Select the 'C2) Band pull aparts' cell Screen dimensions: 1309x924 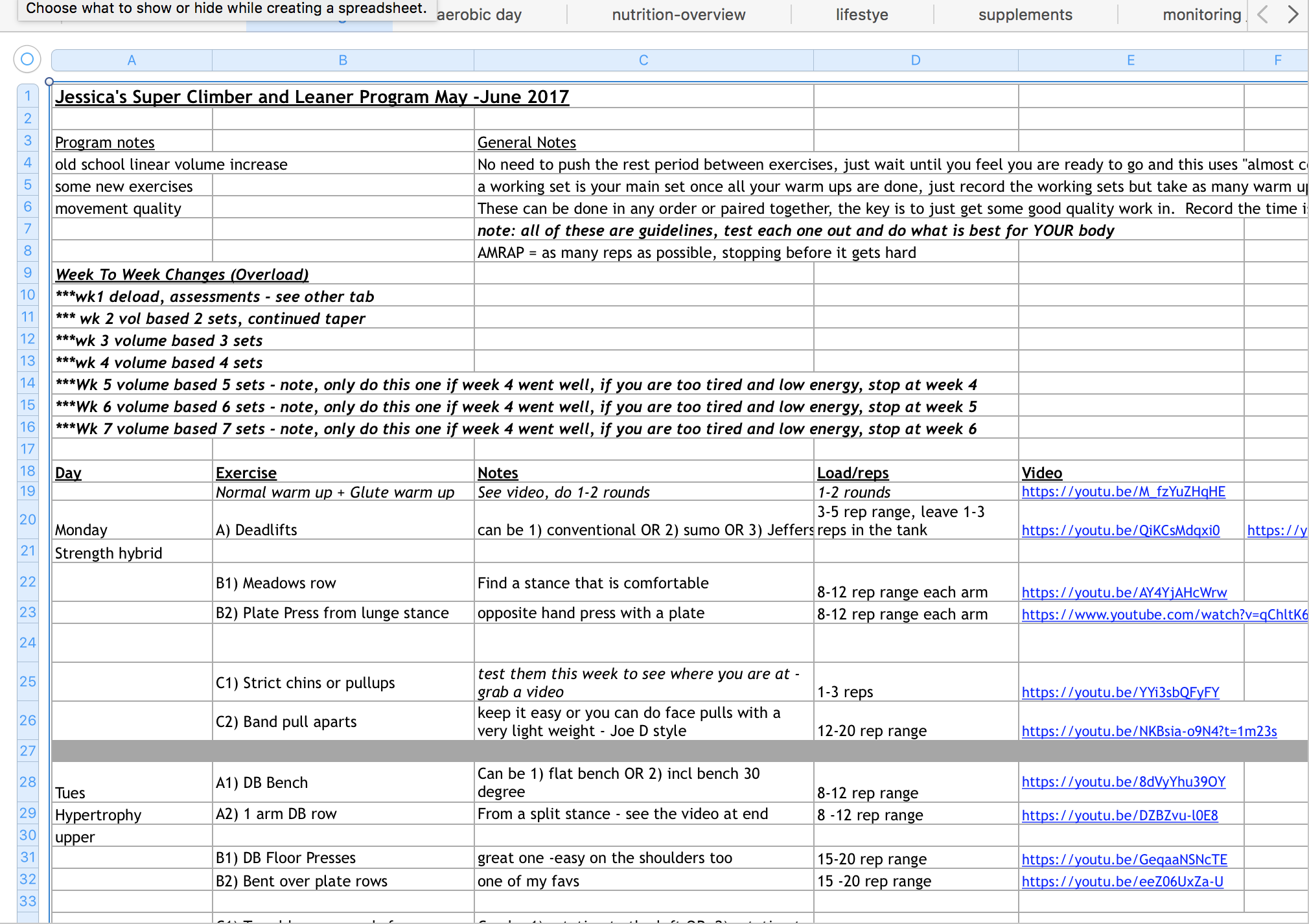343,721
